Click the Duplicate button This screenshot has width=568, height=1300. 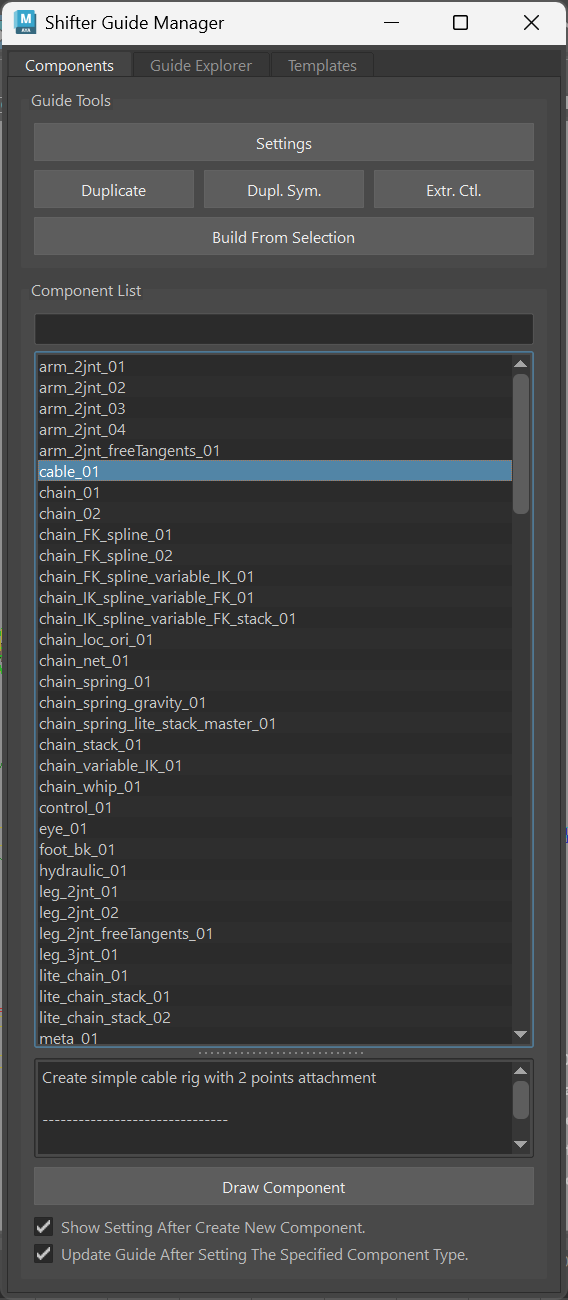pos(114,190)
